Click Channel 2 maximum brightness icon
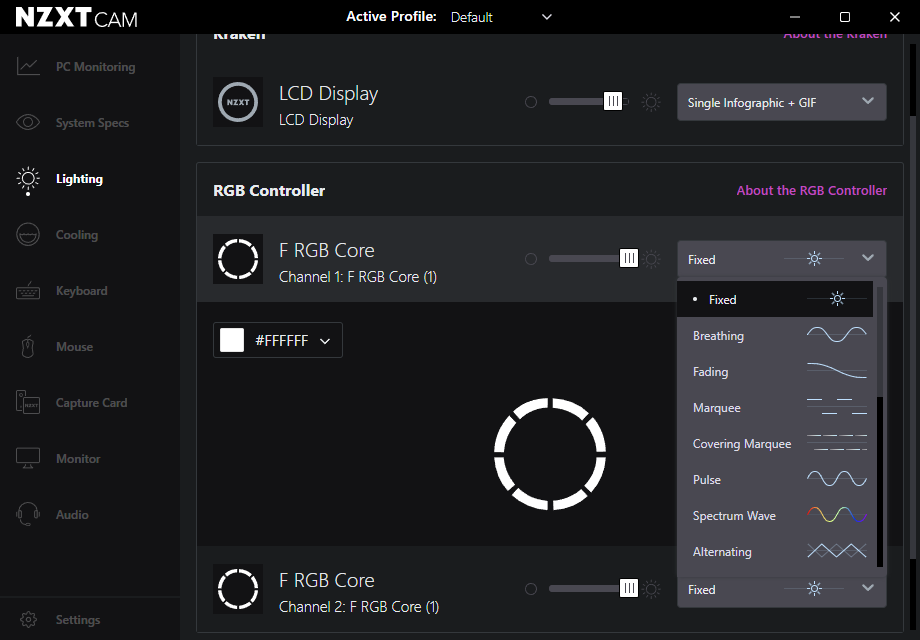This screenshot has width=920, height=640. pos(651,589)
